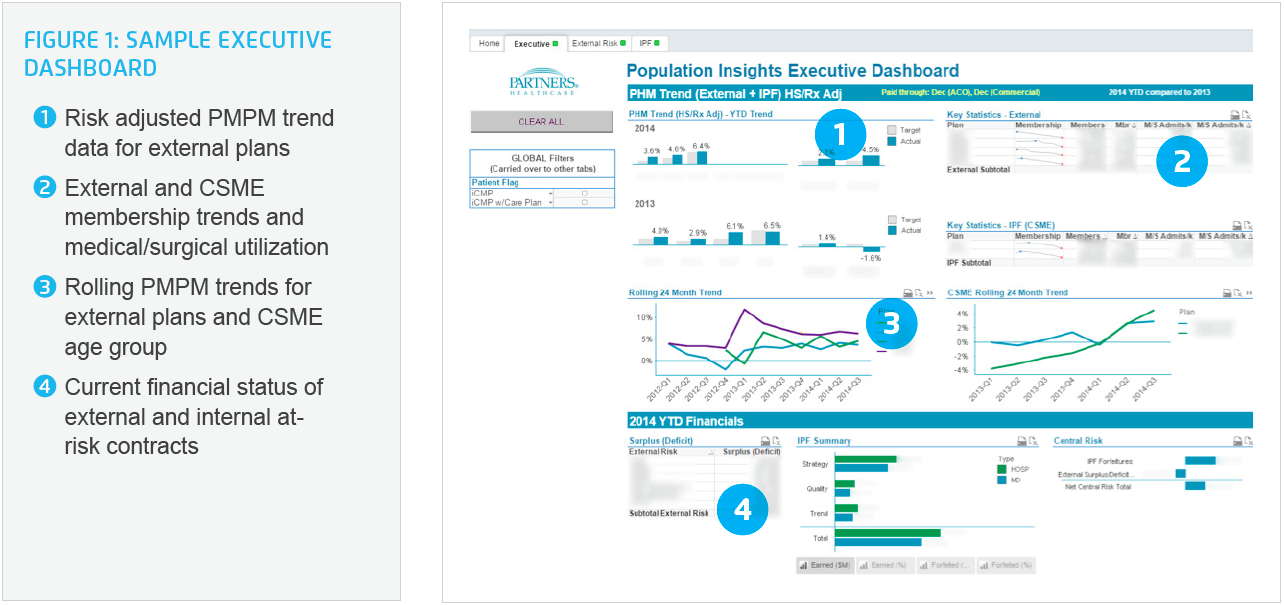Enable the iCMP w/Care Plan checkbox
Screen dimensions: 1284x605
point(585,203)
